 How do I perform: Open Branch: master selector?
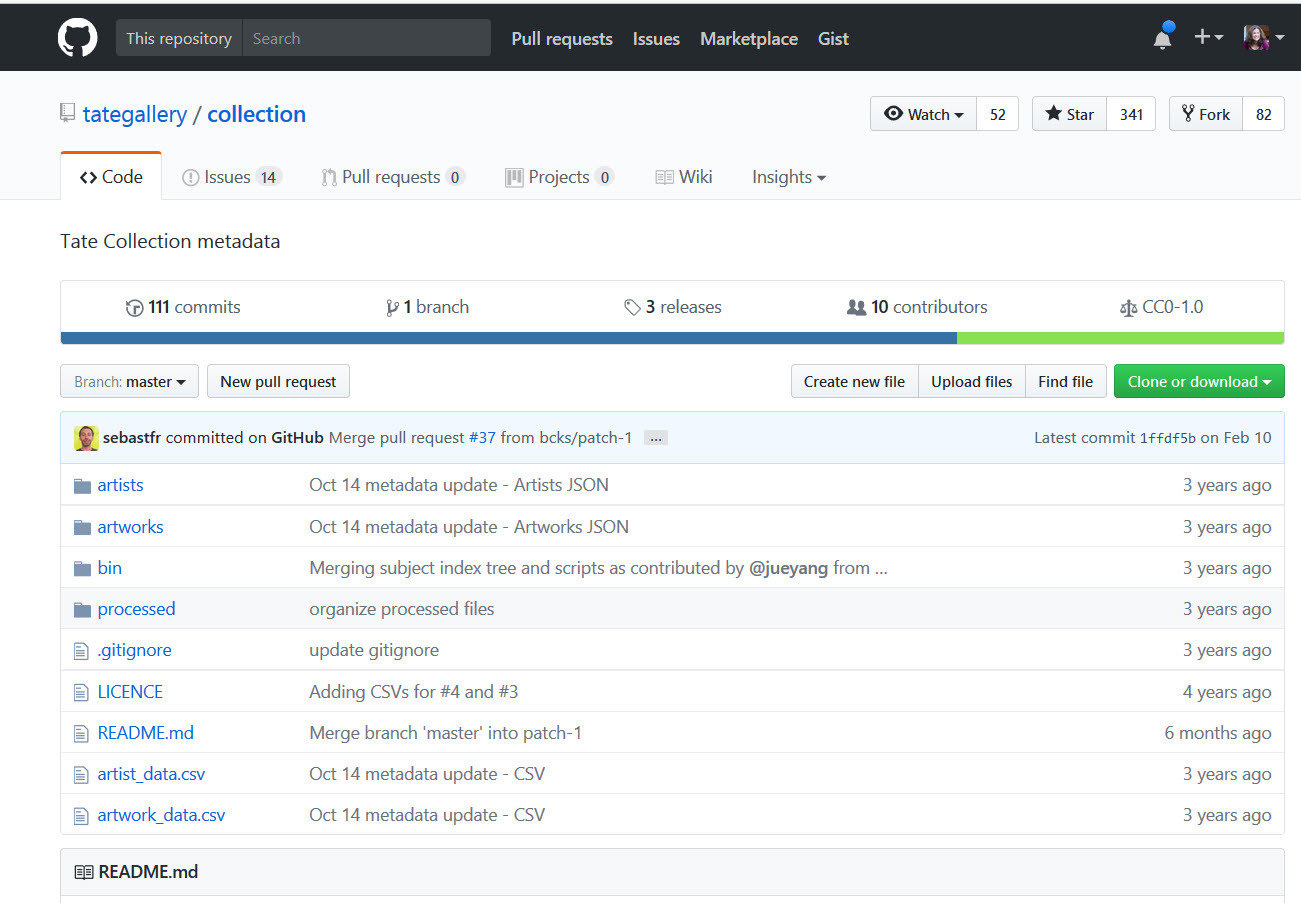tap(130, 381)
